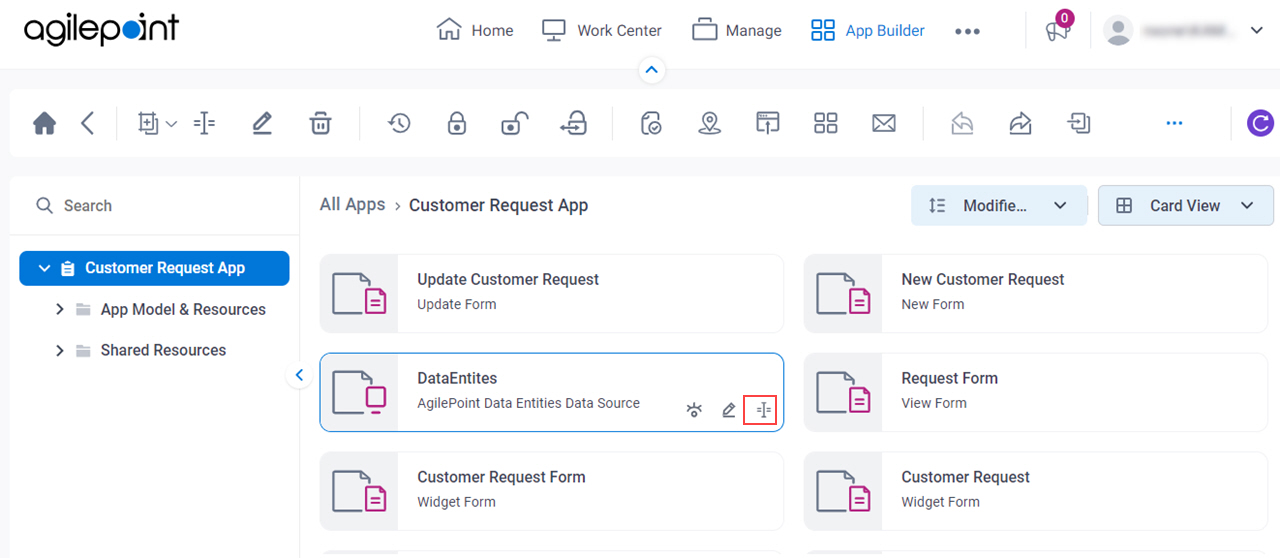Click the four-squares grid toolbar icon
The width and height of the screenshot is (1280, 558).
(x=825, y=123)
